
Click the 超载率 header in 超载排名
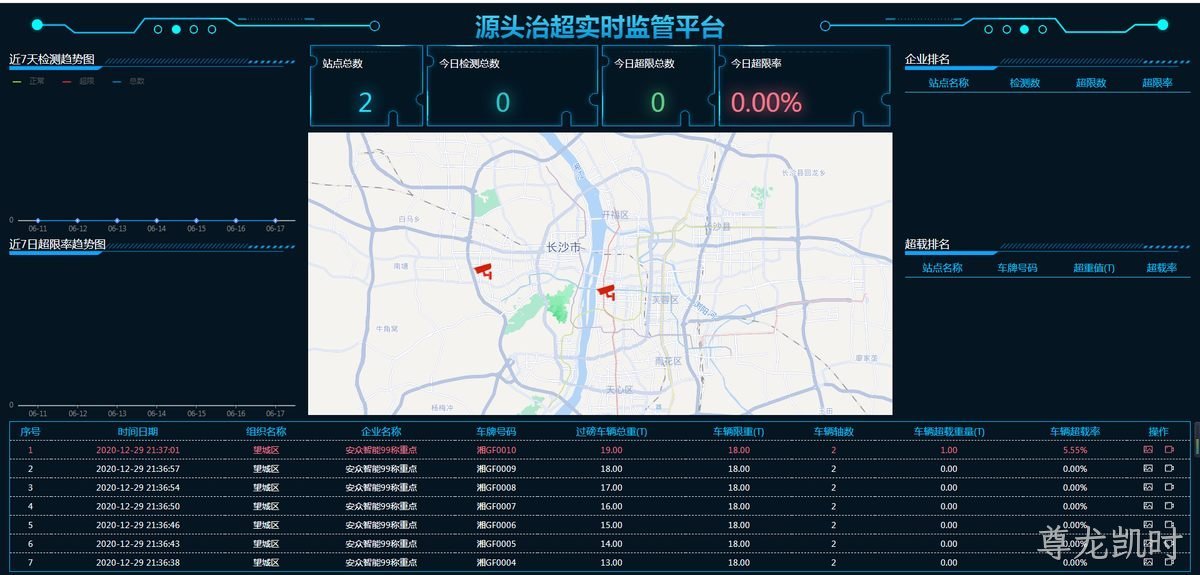(1162, 268)
